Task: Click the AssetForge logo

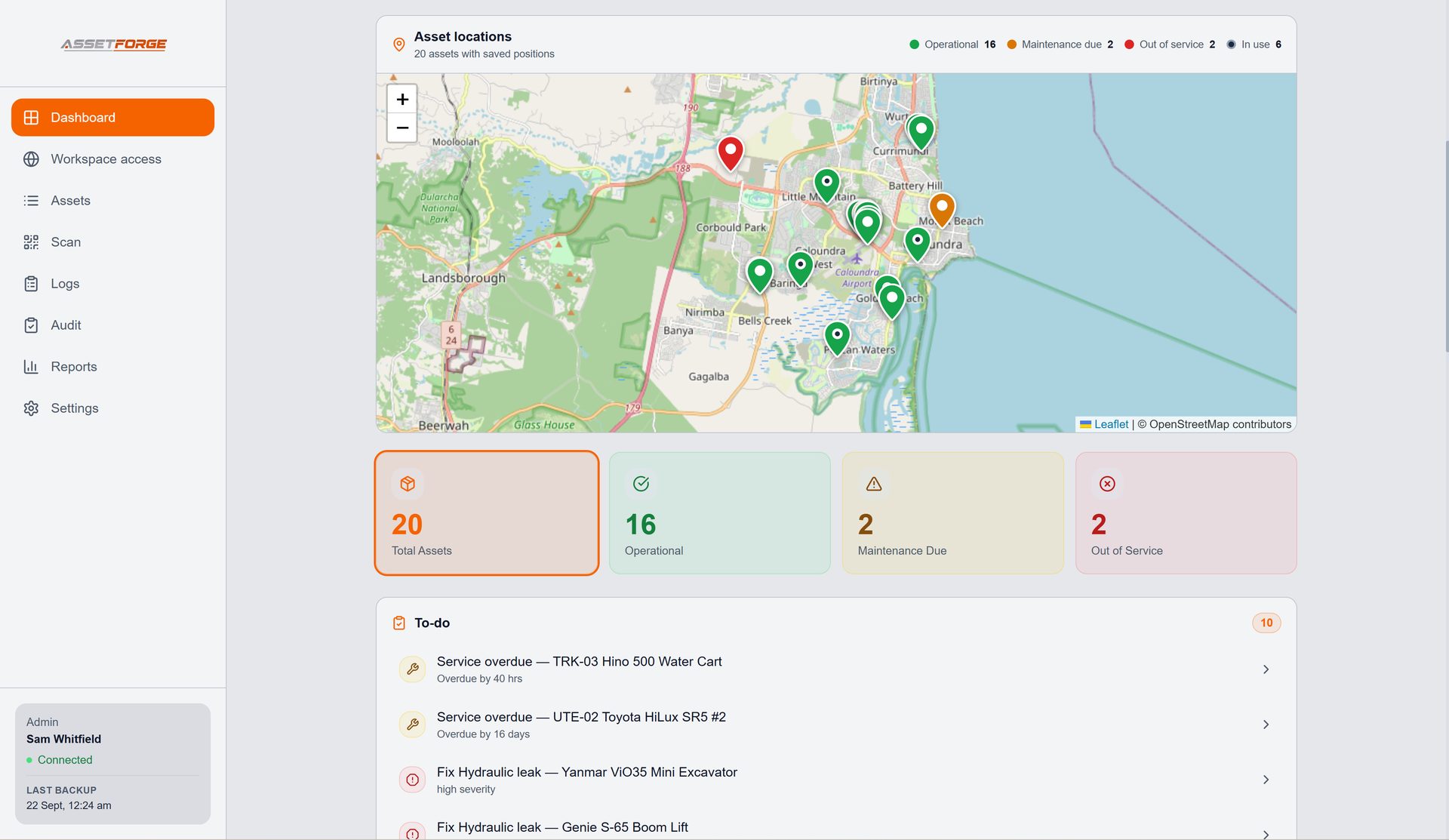Action: 114,45
